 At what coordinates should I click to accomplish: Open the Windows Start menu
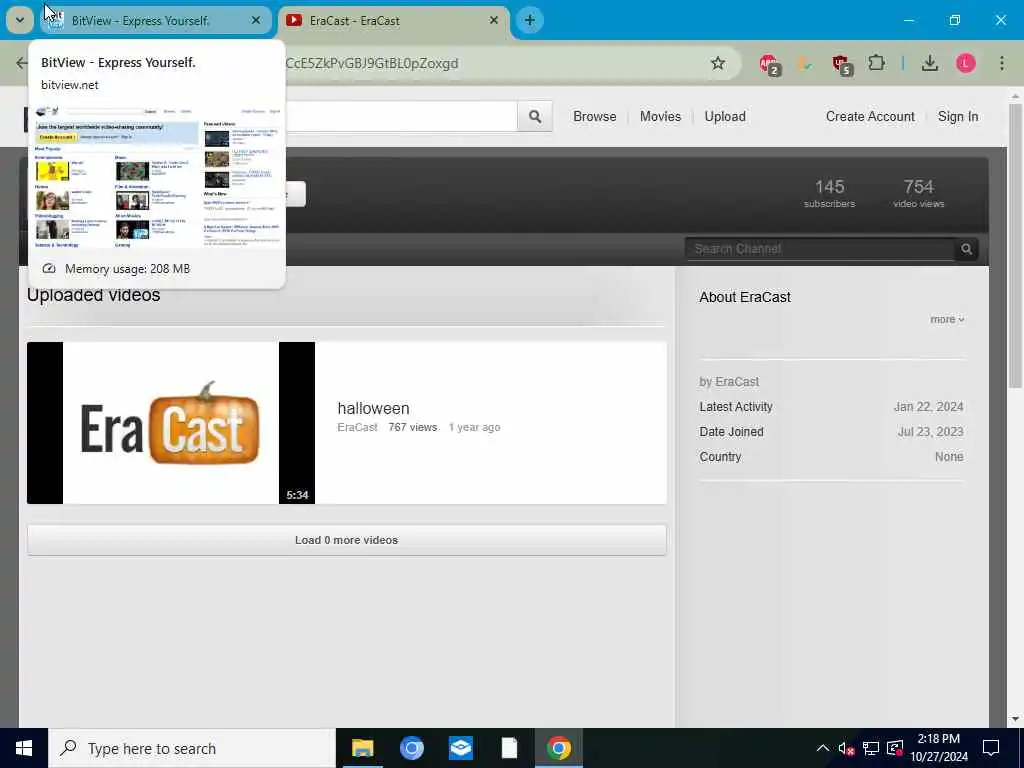pyautogui.click(x=24, y=748)
